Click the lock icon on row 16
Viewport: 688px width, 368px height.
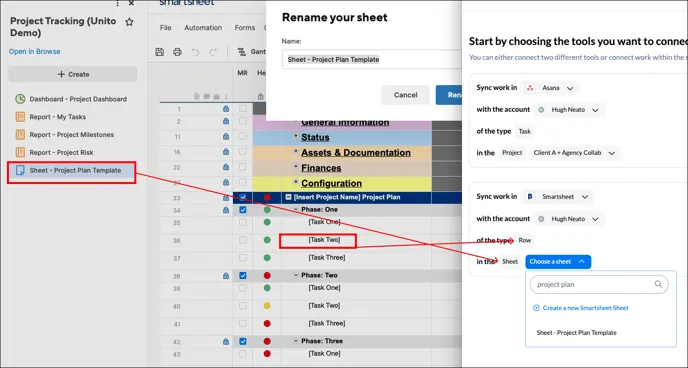click(x=226, y=152)
